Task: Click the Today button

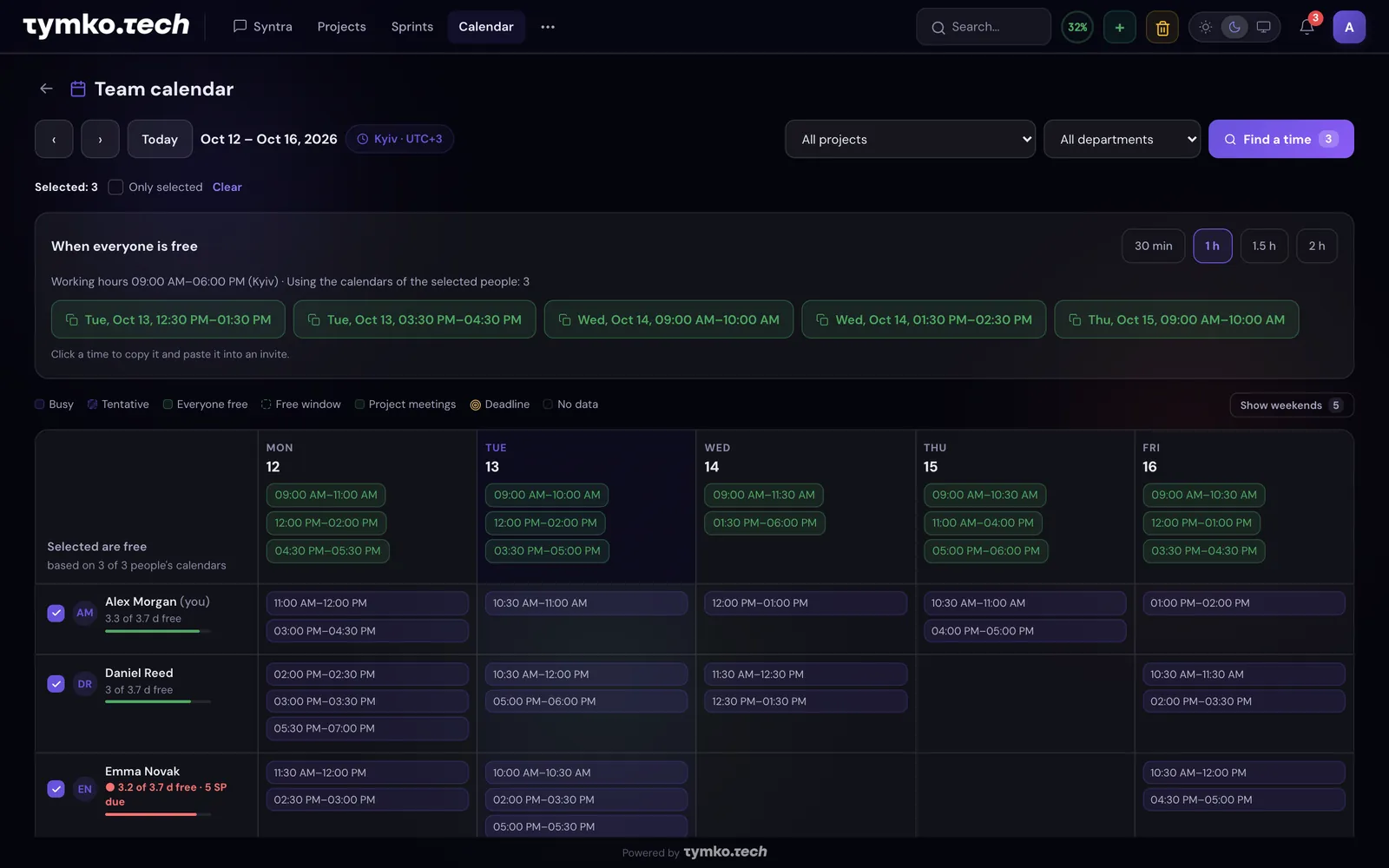Action: tap(160, 139)
